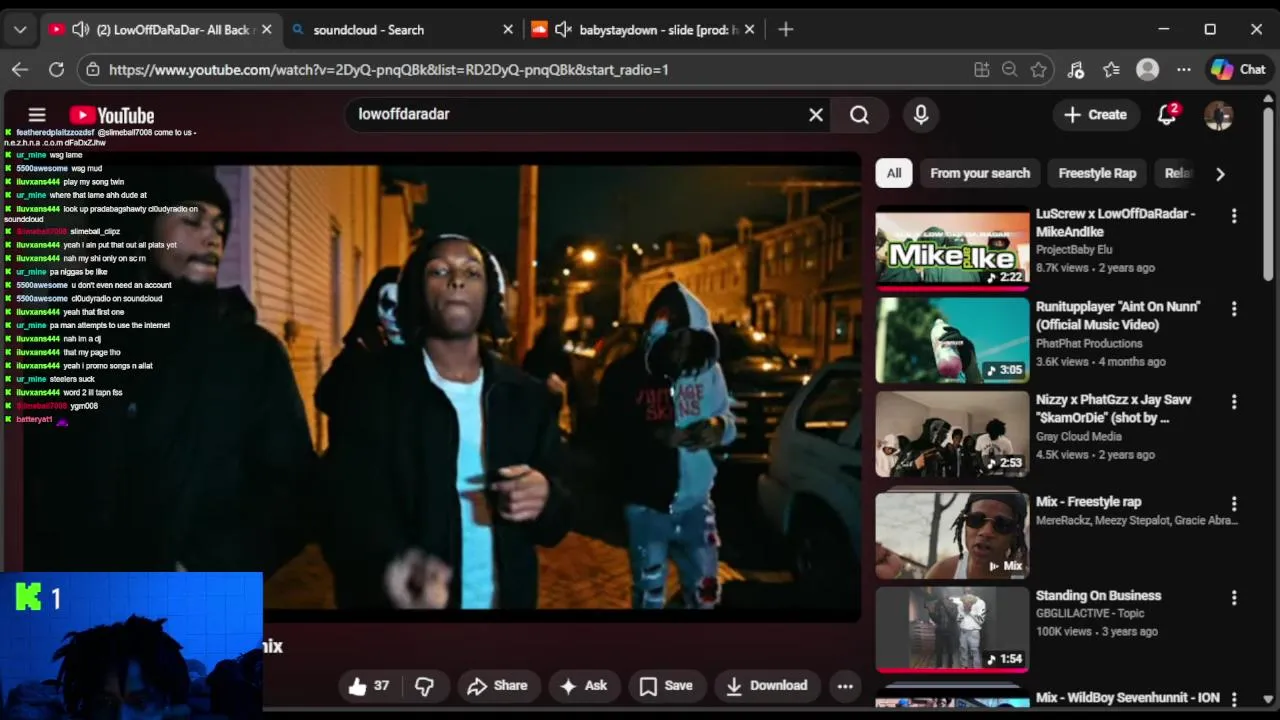Mute the LowOffDaRaDar YouTube tab audio
Screen dimensions: 1280x720
[x=81, y=30]
